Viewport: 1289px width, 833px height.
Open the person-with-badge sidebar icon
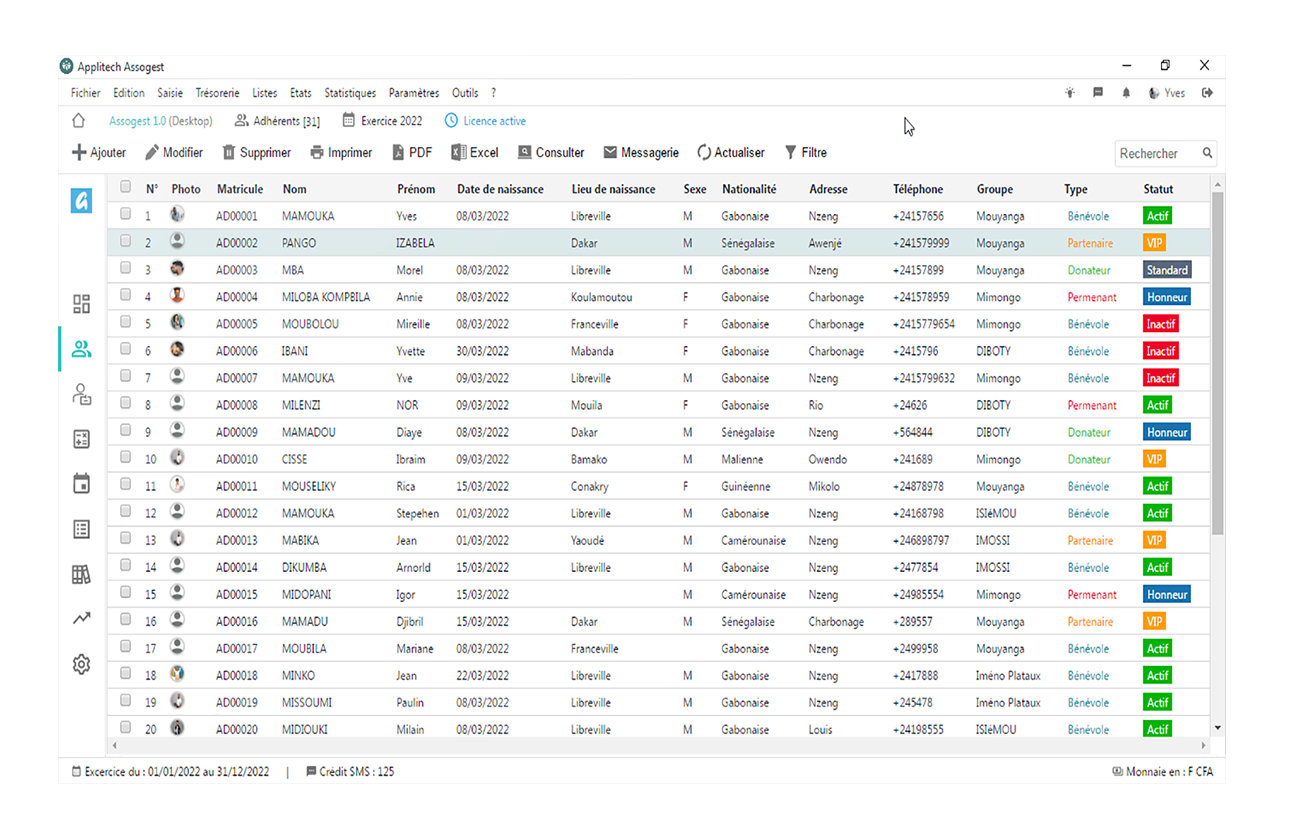coord(82,394)
